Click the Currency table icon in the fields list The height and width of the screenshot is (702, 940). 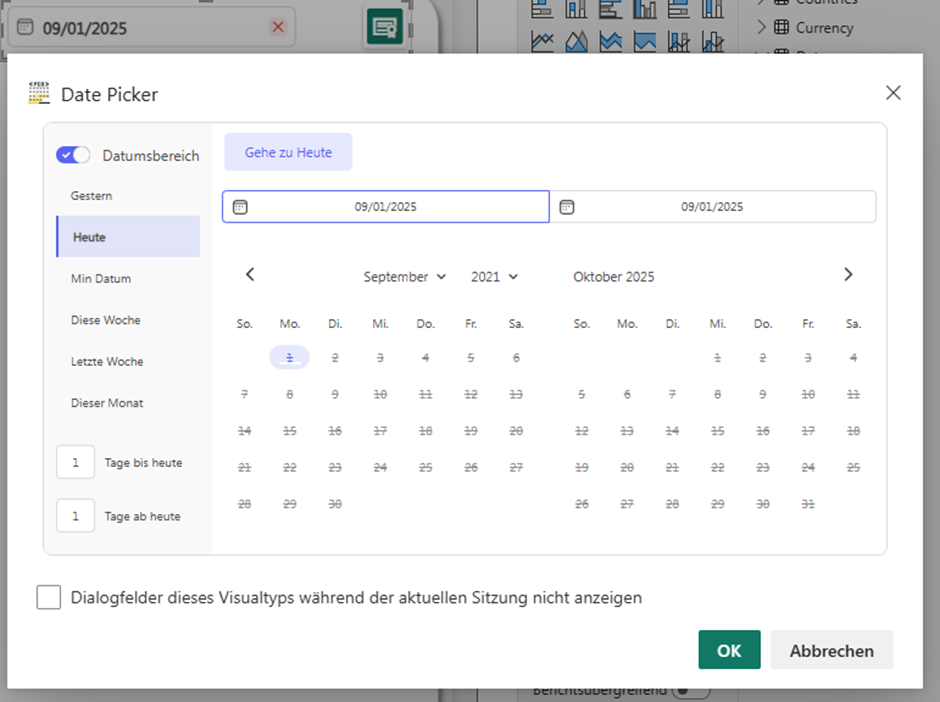pyautogui.click(x=781, y=27)
